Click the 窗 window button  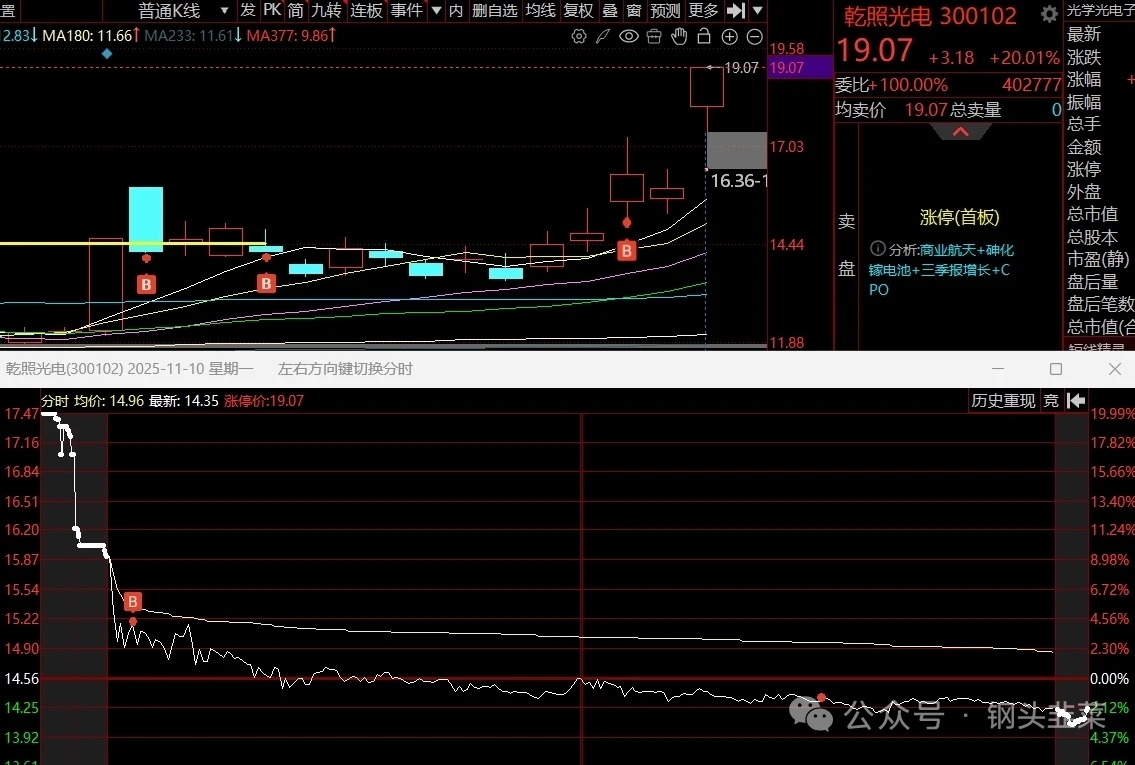coord(634,10)
